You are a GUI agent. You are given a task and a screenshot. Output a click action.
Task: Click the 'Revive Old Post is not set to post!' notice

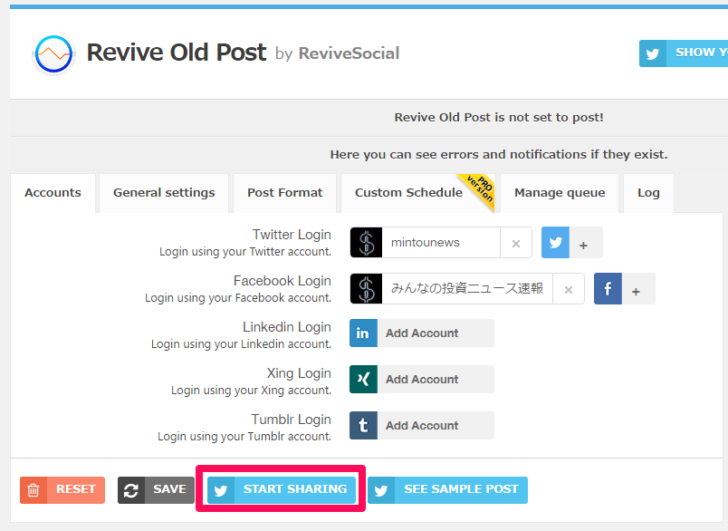point(499,117)
